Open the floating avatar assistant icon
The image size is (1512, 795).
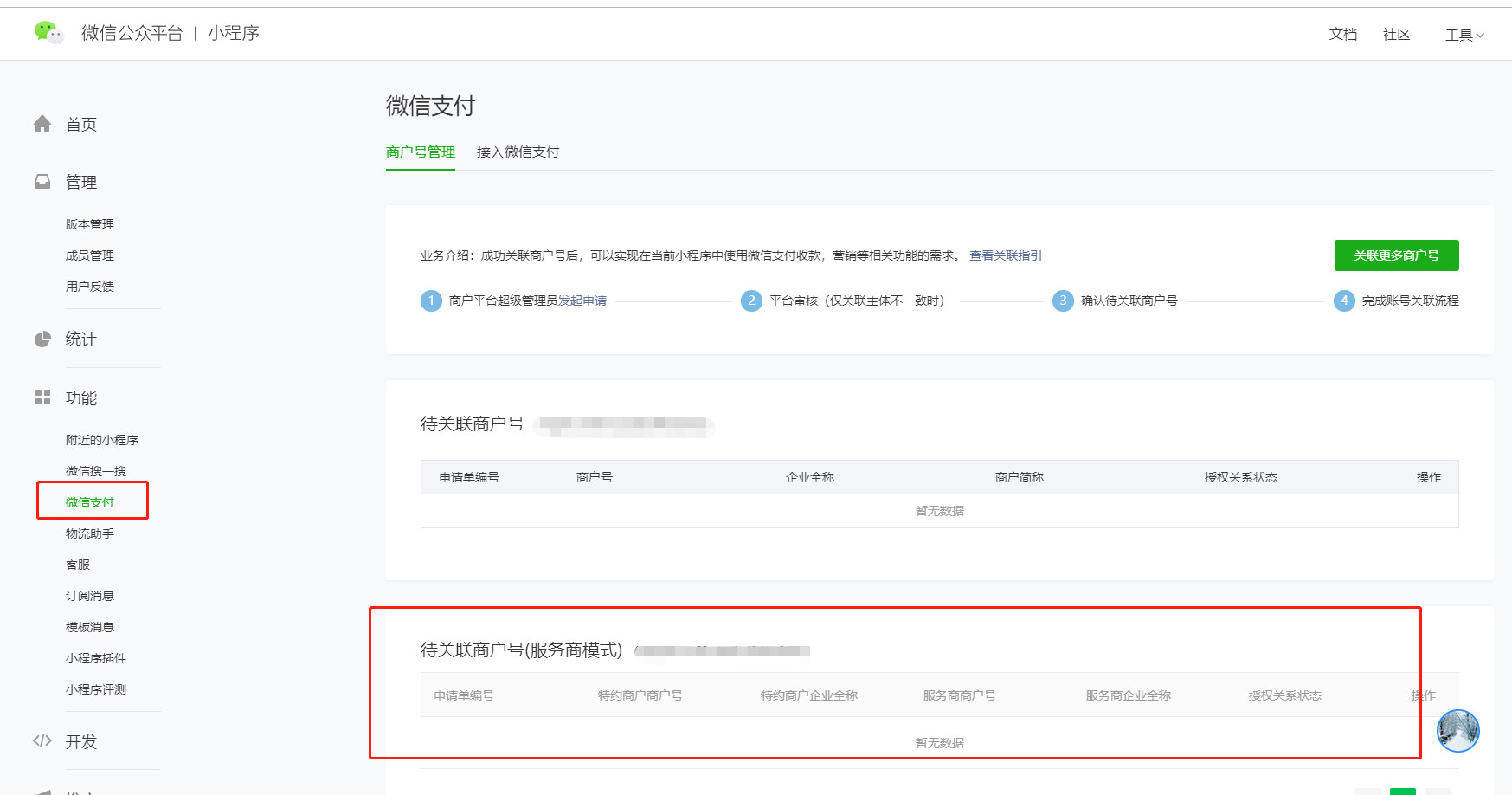(x=1458, y=731)
